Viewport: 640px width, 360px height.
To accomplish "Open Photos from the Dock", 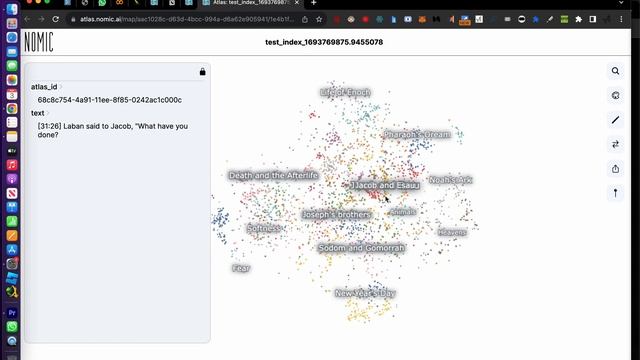I will pos(12,80).
